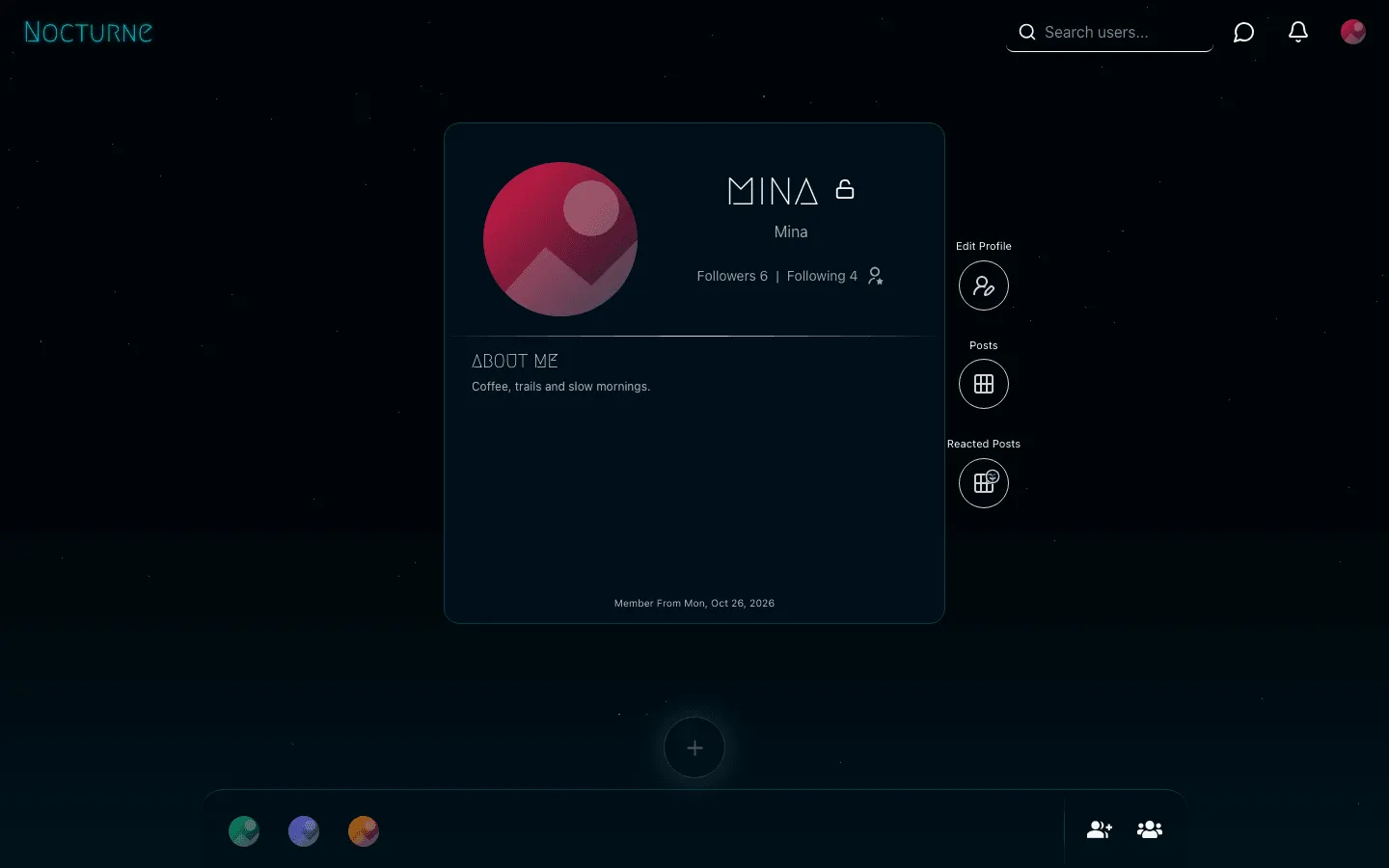Open the messages chat bubble icon
The image size is (1389, 868).
[x=1244, y=33]
